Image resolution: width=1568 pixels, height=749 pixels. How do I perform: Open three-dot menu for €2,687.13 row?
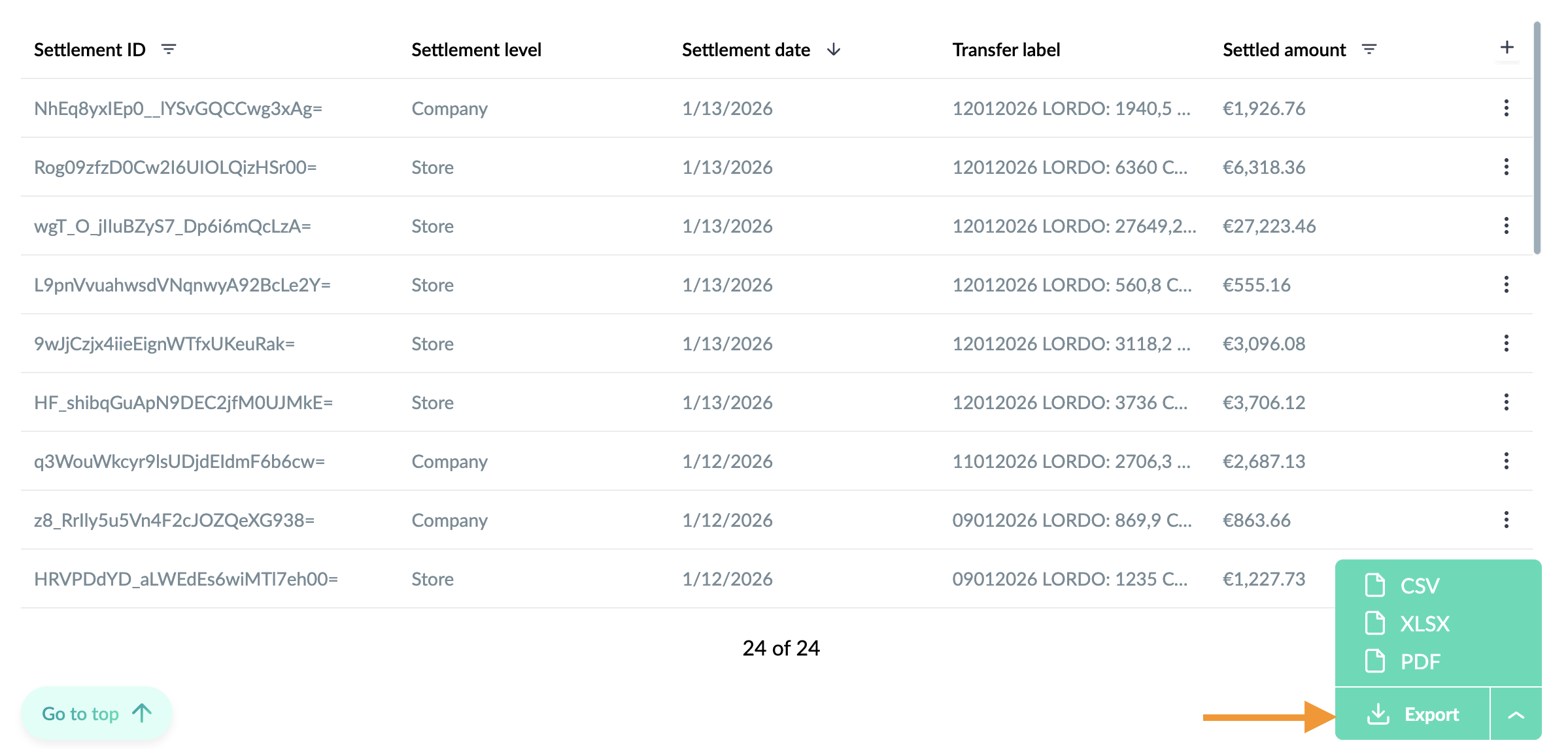point(1506,461)
